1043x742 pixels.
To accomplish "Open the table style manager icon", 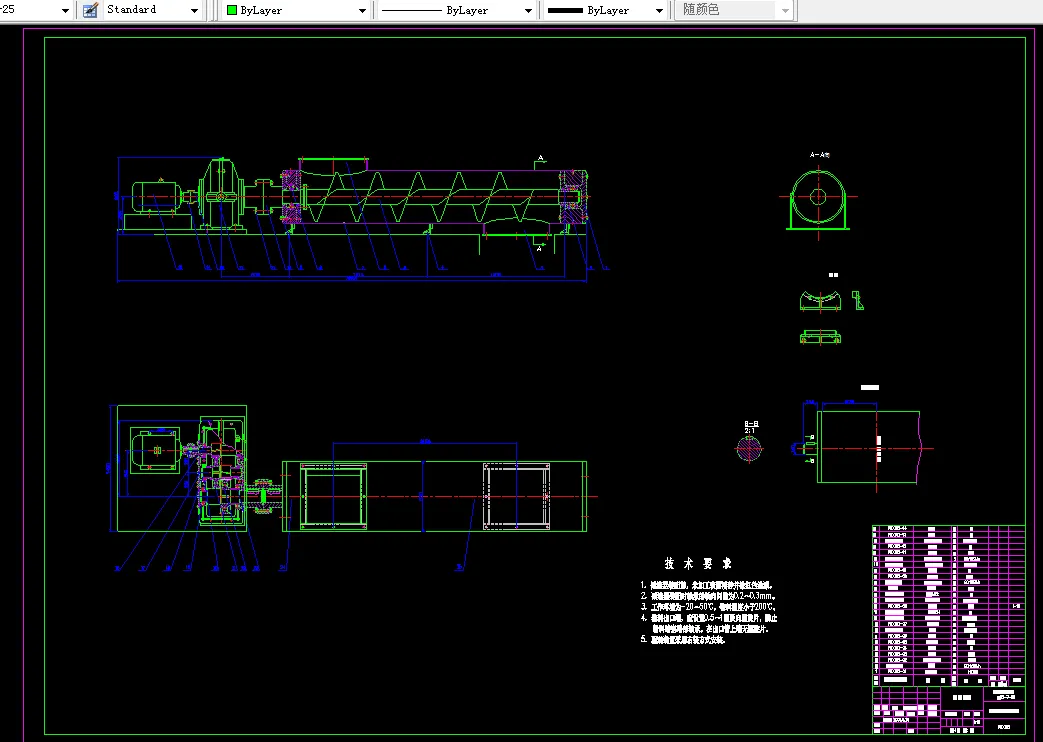I will (x=90, y=10).
